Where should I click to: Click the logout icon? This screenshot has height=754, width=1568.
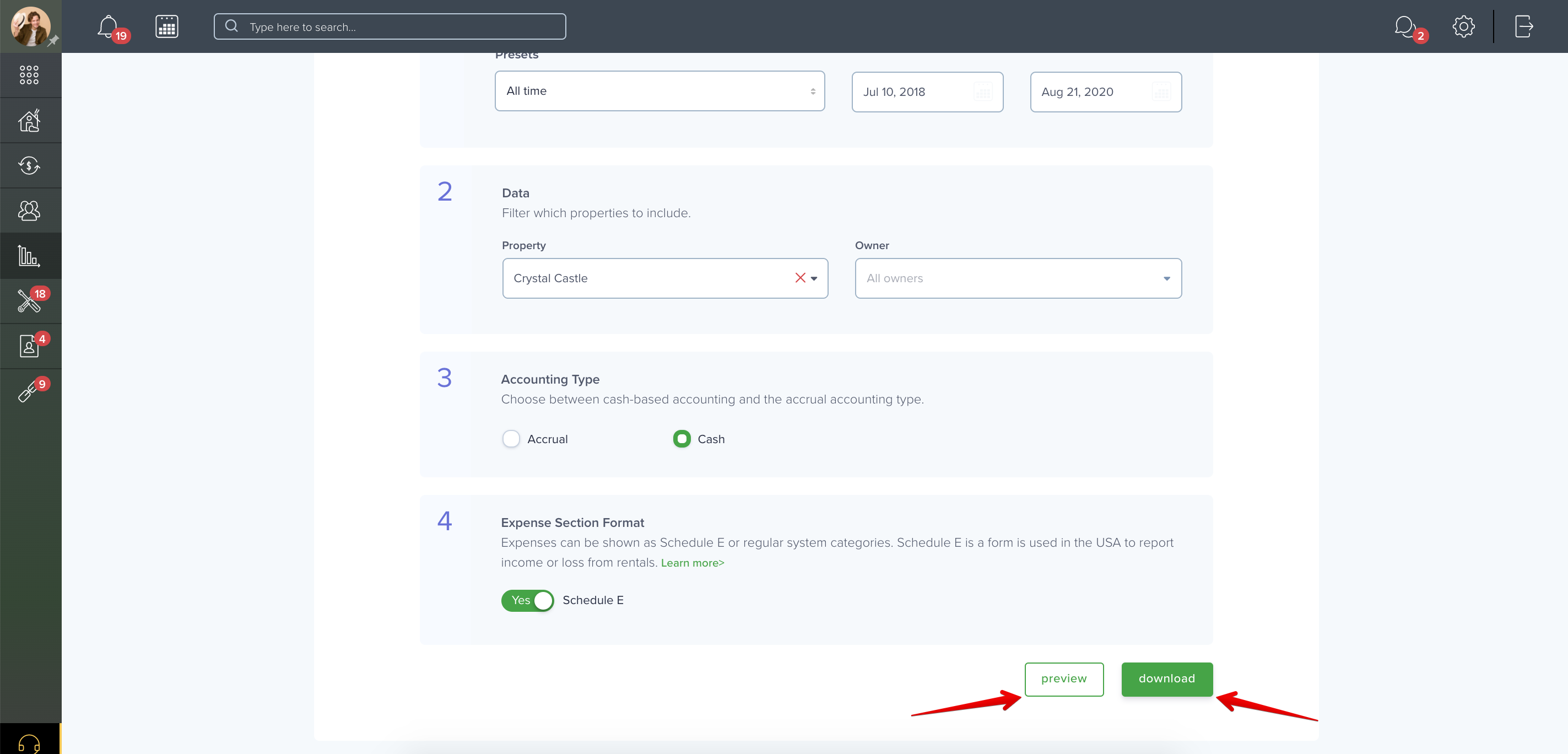[x=1523, y=26]
